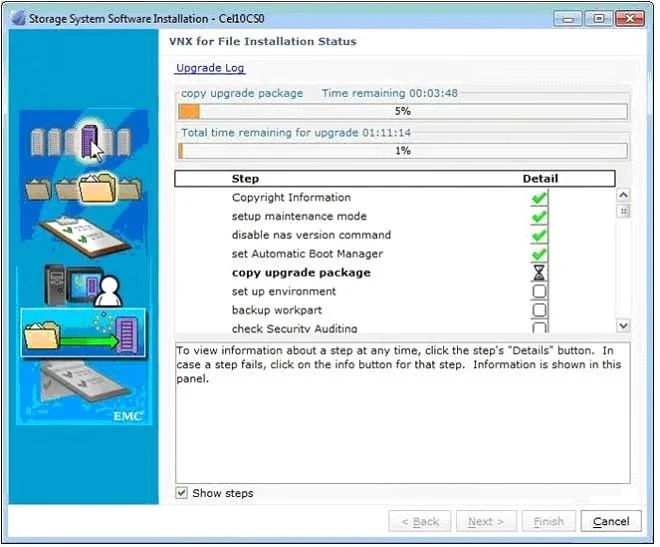Click 'VNX for File Installation Status' heading

[x=263, y=41]
